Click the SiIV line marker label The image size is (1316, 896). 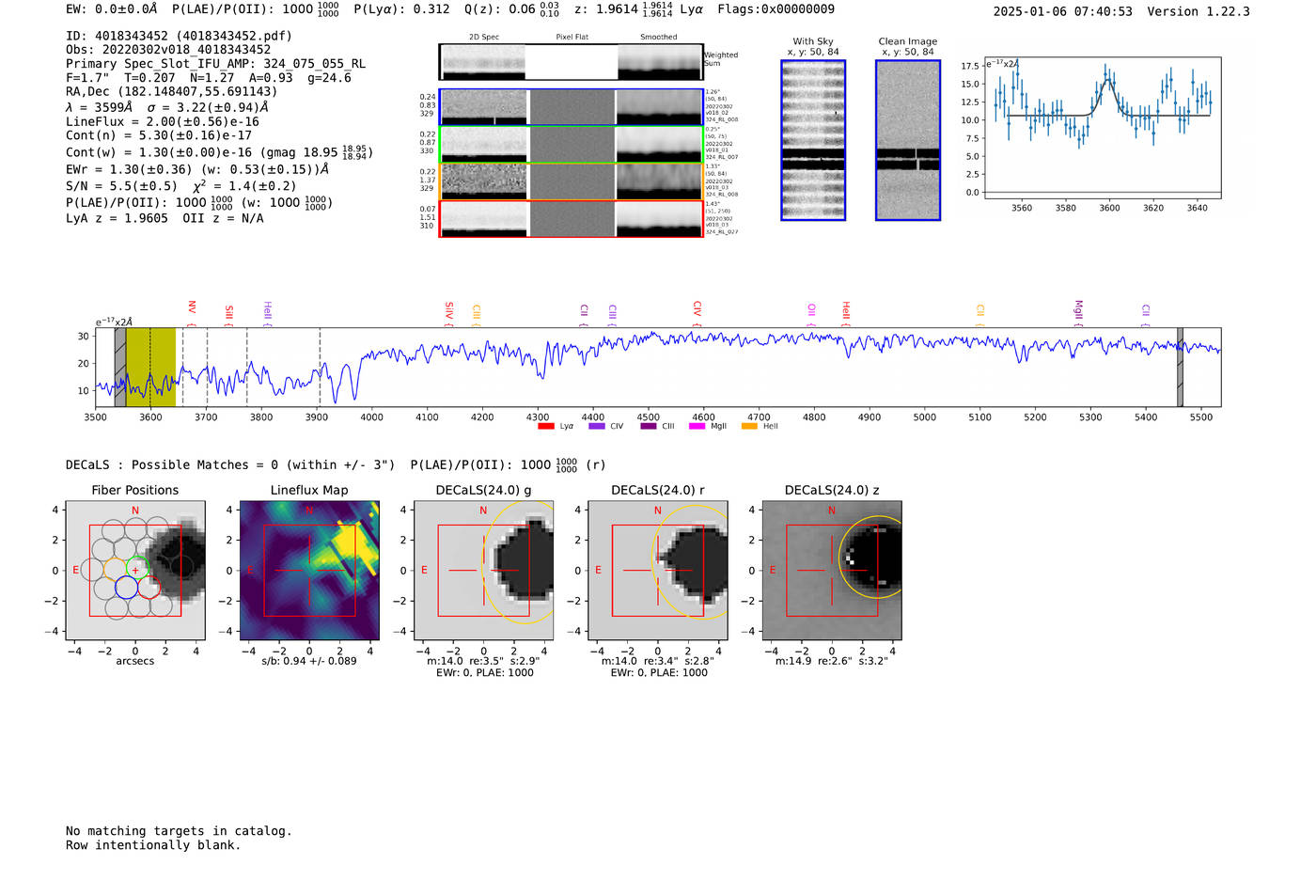449,312
